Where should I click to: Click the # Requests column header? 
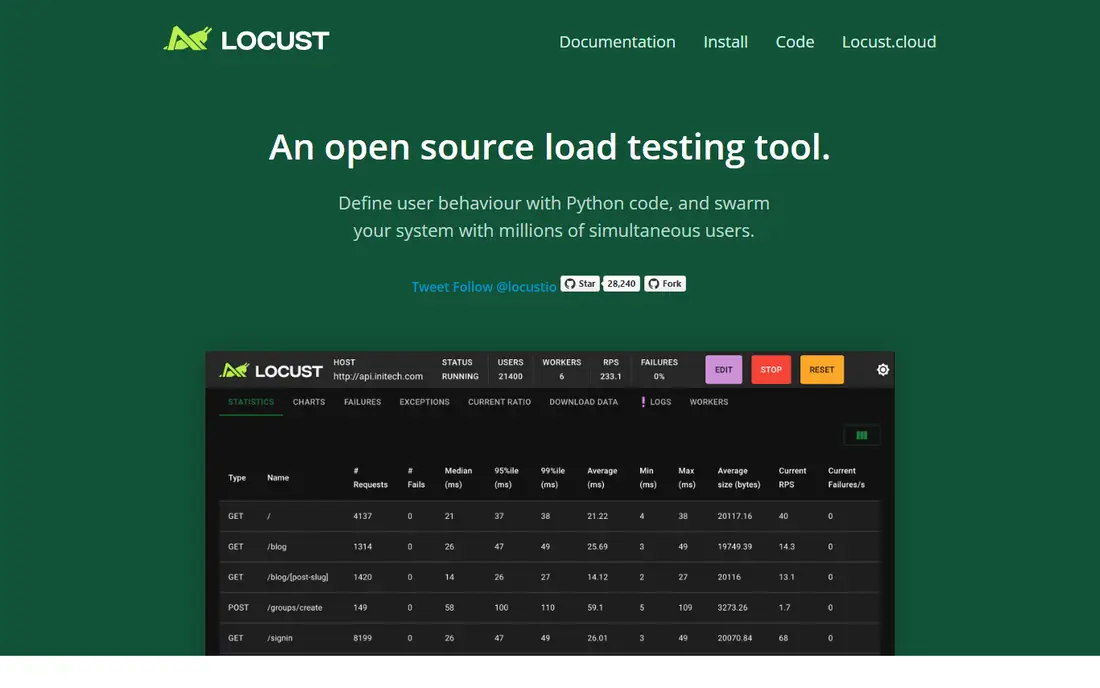[x=370, y=478]
